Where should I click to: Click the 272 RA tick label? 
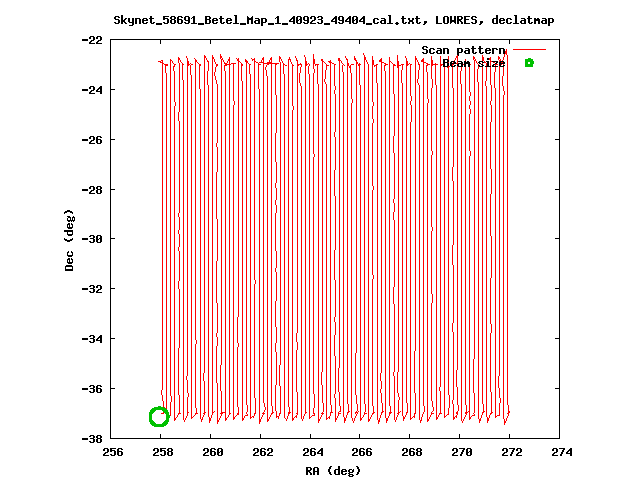[x=511, y=452]
